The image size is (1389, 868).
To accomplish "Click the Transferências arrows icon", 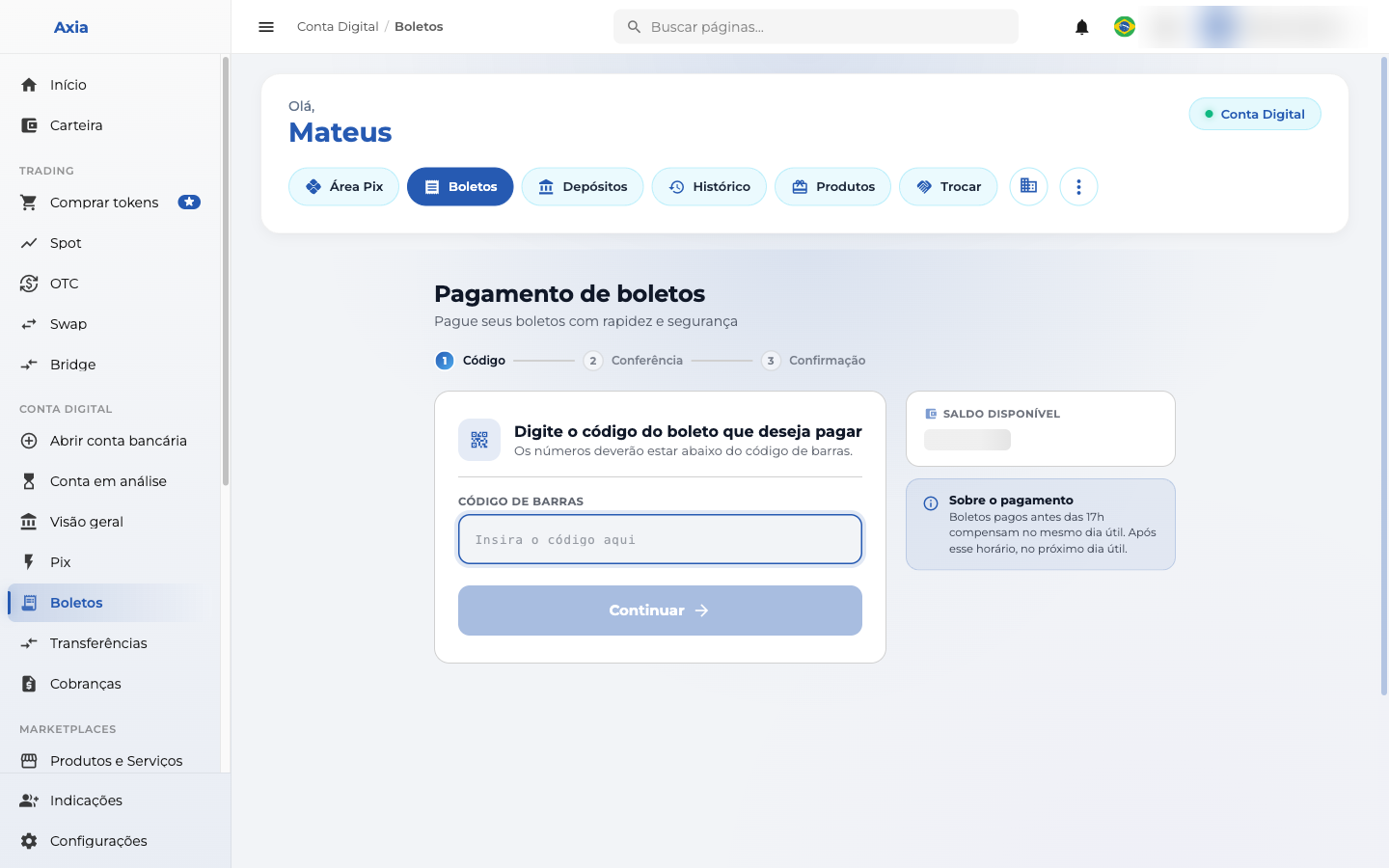I will coord(29,643).
